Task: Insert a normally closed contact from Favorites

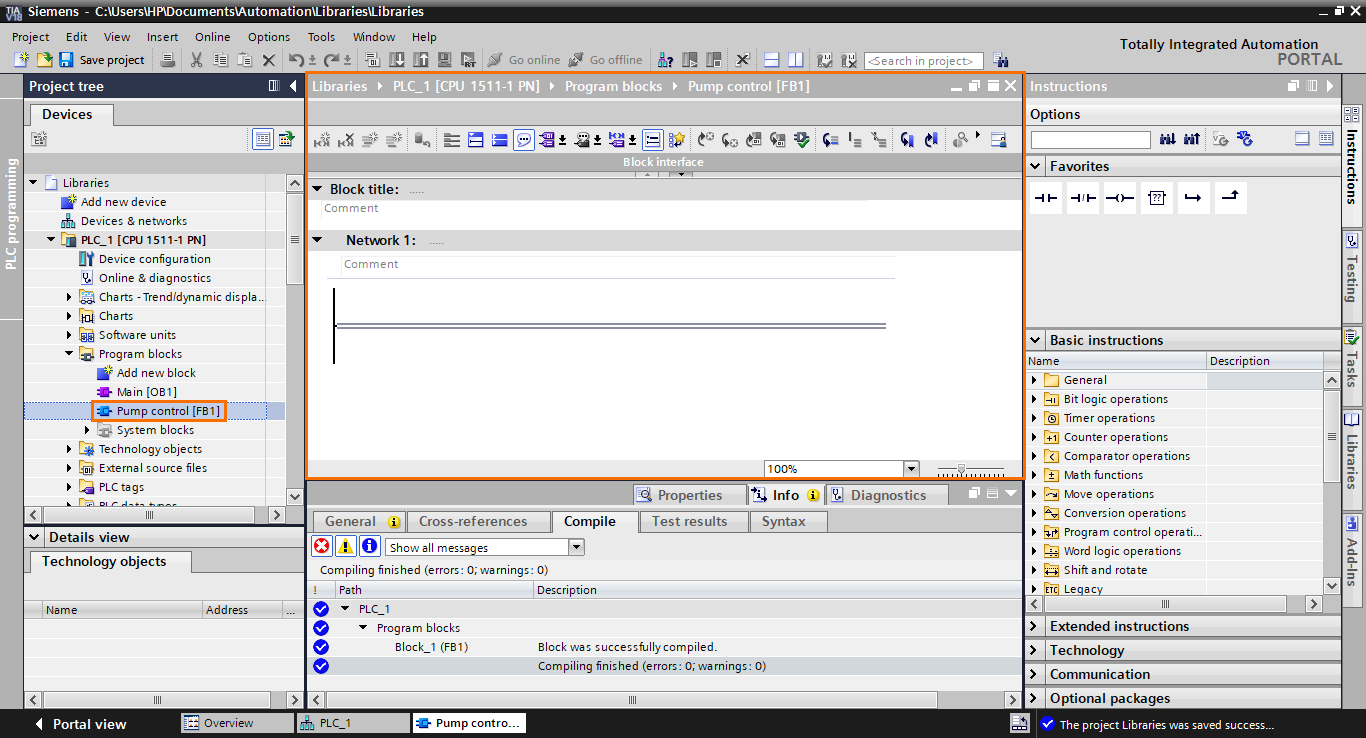Action: [x=1082, y=197]
